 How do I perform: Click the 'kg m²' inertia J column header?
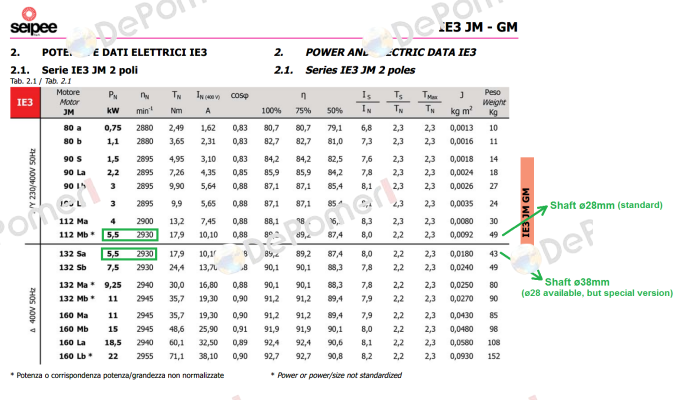click(461, 111)
